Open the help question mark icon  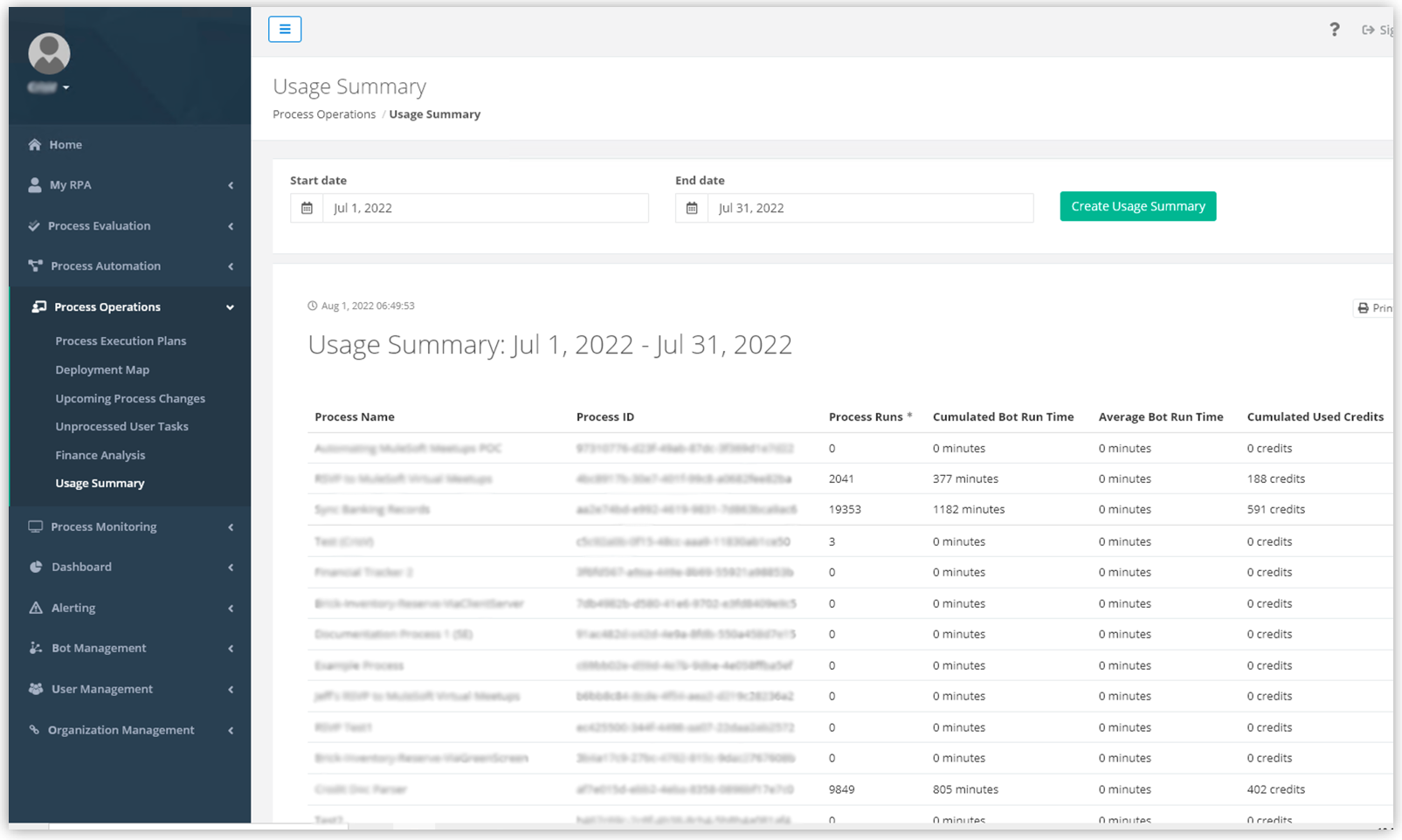1335,29
